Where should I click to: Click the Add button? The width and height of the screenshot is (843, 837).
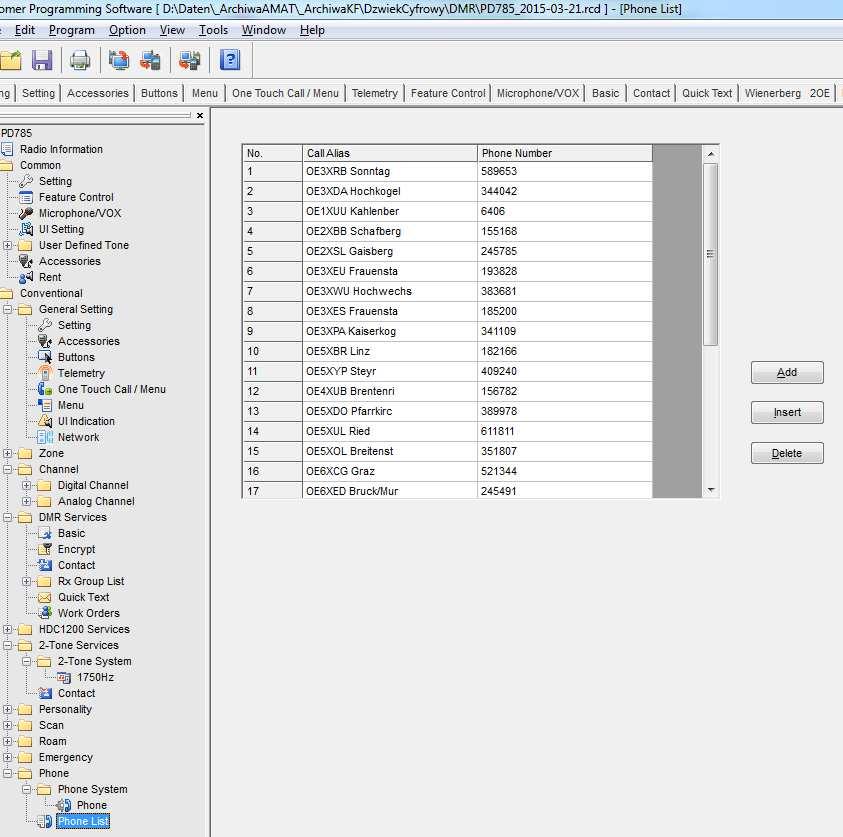click(787, 373)
